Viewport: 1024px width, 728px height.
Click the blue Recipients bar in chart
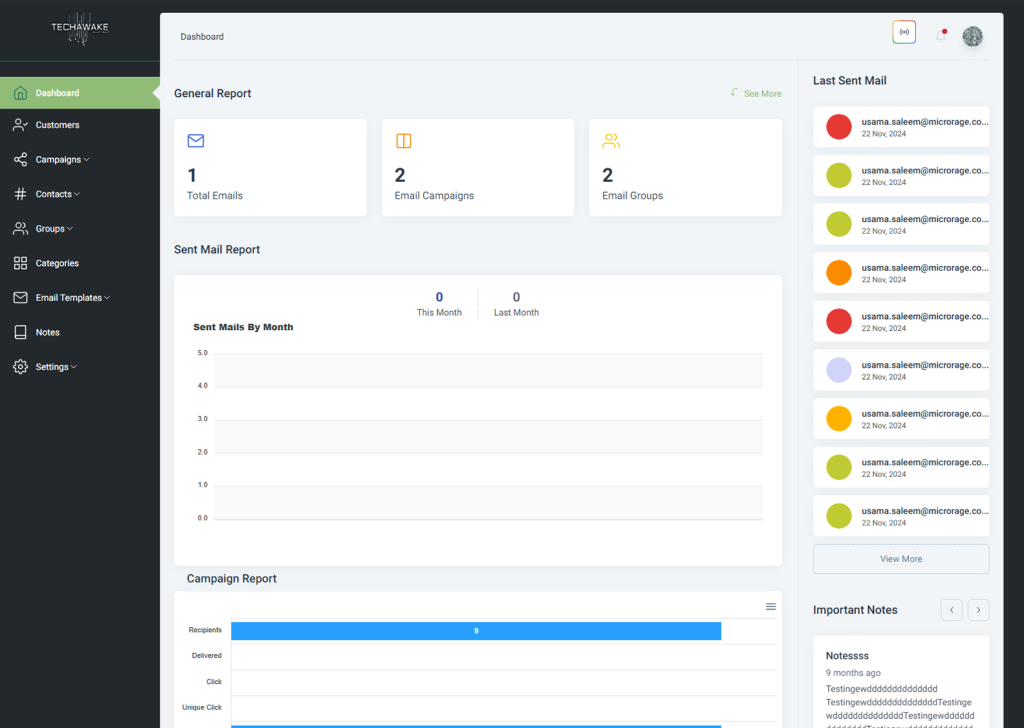[x=476, y=631]
